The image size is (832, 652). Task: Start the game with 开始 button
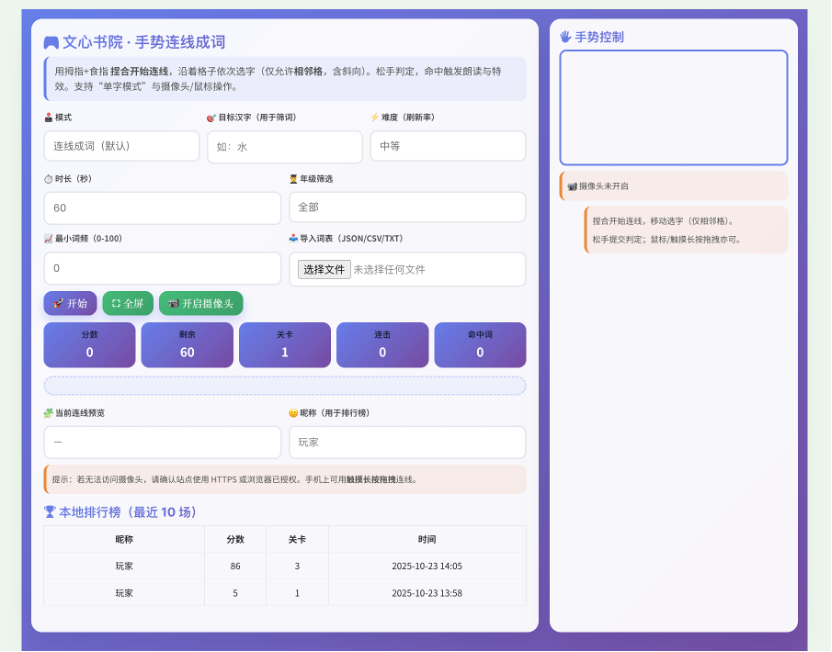[70, 303]
